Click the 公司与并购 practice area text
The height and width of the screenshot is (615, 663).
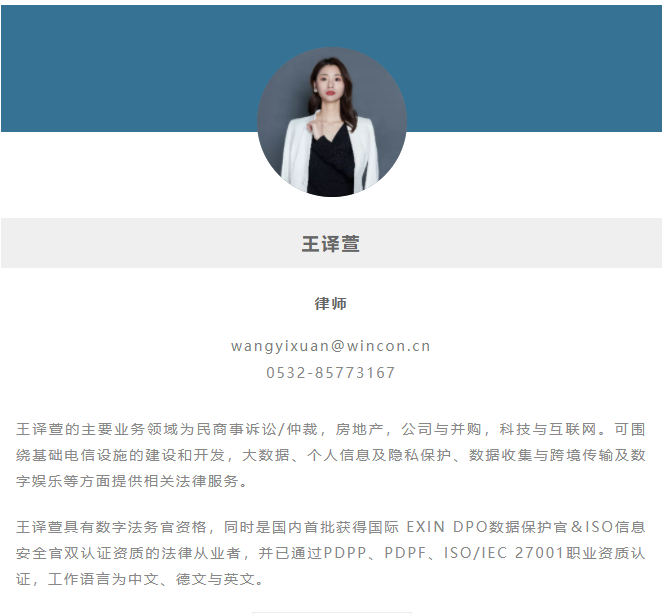click(x=441, y=429)
